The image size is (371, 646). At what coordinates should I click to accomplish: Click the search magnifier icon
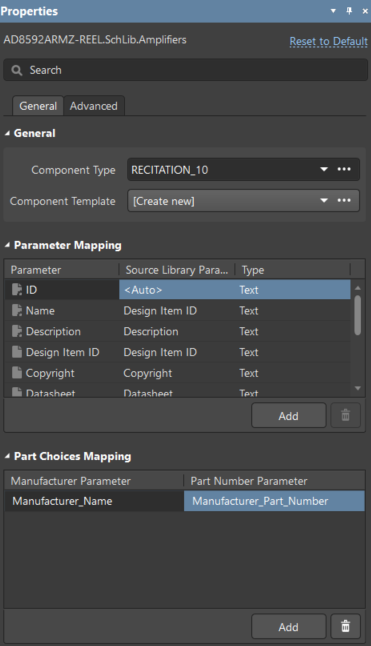[17, 70]
